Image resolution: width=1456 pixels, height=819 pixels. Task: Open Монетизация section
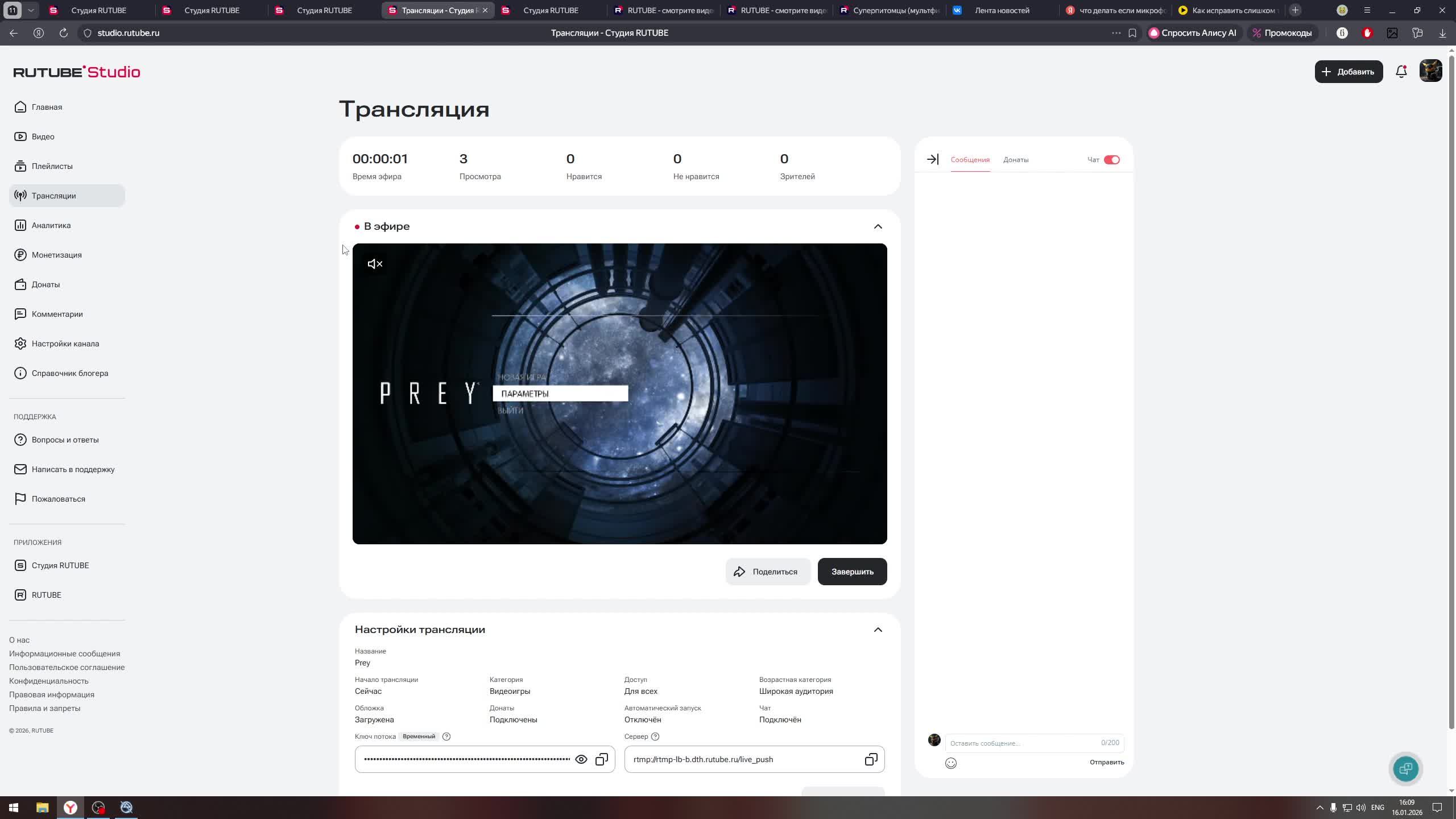[x=67, y=255]
